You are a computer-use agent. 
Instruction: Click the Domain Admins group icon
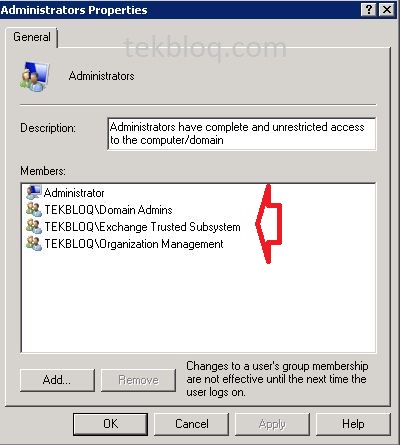(x=34, y=210)
